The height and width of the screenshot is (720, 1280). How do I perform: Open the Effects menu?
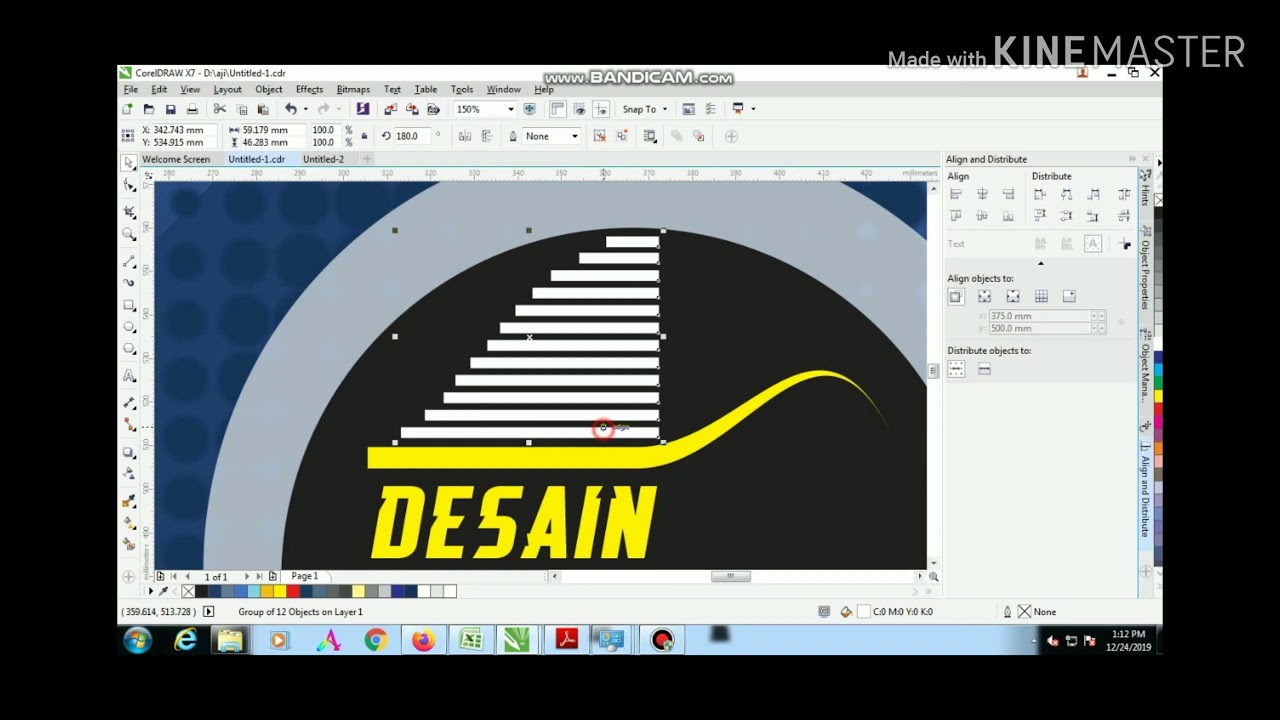tap(309, 90)
